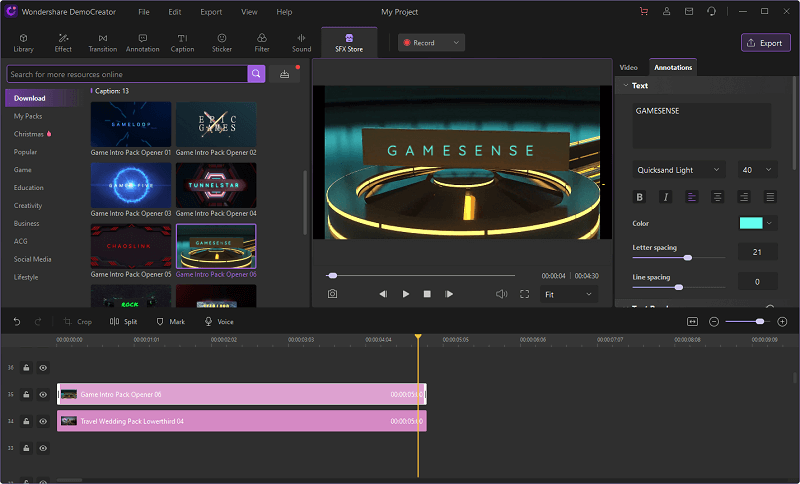
Task: Click the Stop playback button
Action: [x=427, y=294]
